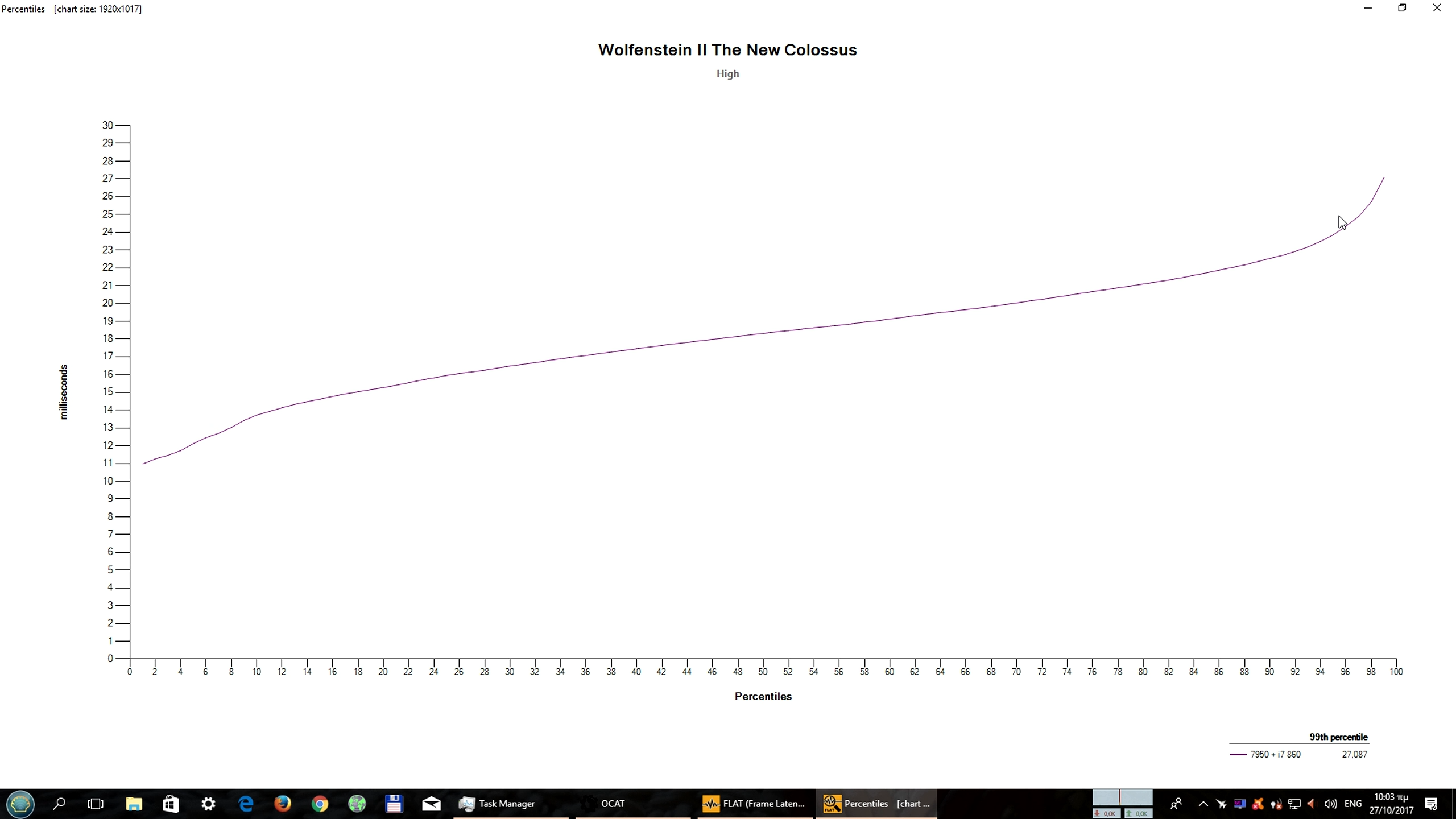1456x819 pixels.
Task: Open the green globe browser icon
Action: click(x=357, y=804)
